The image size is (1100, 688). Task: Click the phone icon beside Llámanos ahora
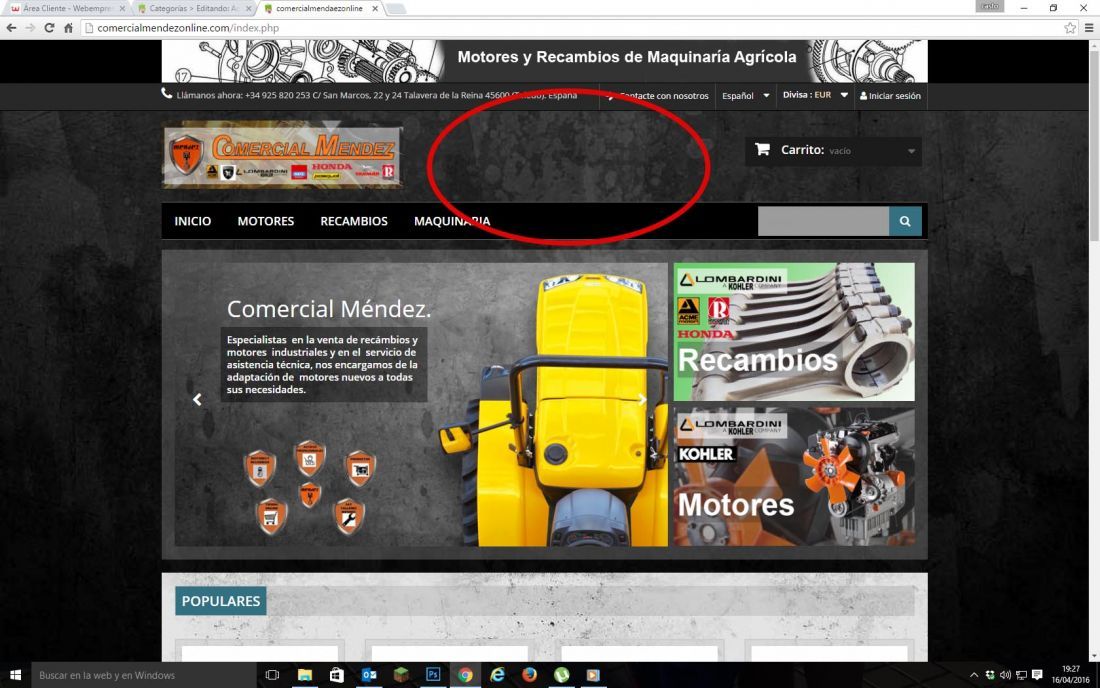(x=166, y=93)
